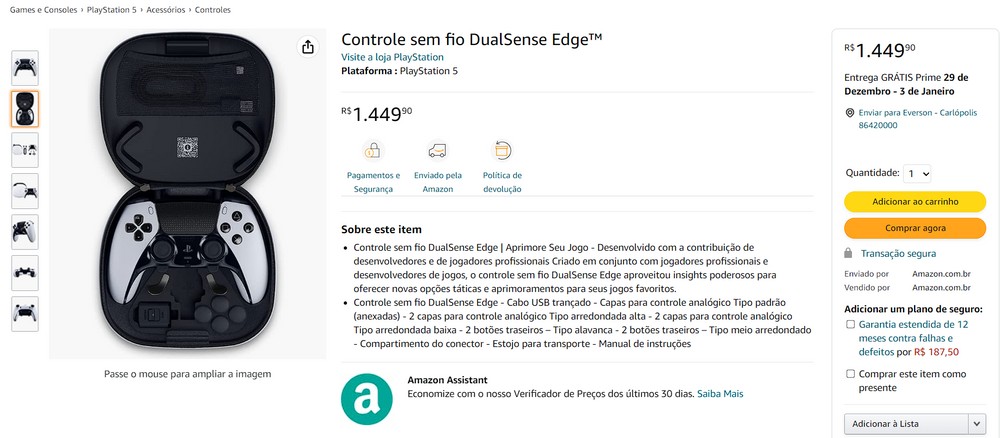Screen dimensions: 1000x438
Task: Click the Enviado pela Amazon truck icon
Action: click(438, 151)
